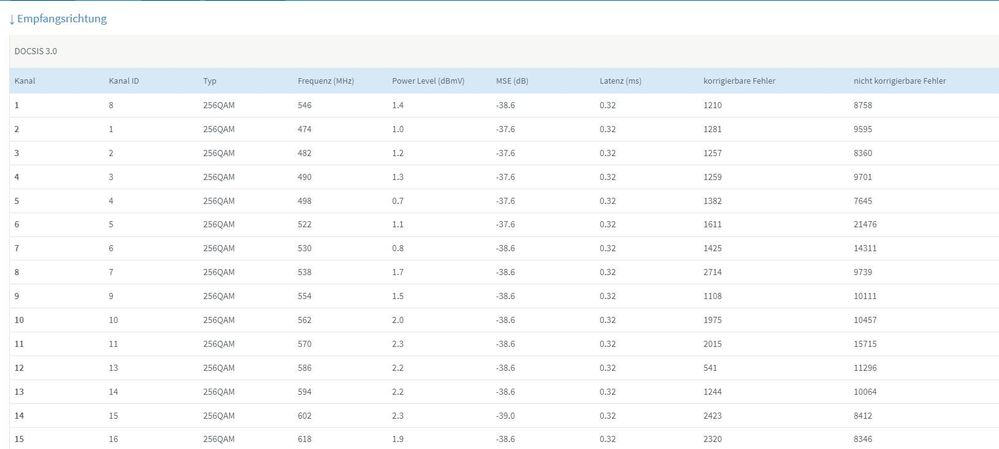Click the Empfangsrichtung section heading
Image resolution: width=999 pixels, height=449 pixels.
click(58, 18)
